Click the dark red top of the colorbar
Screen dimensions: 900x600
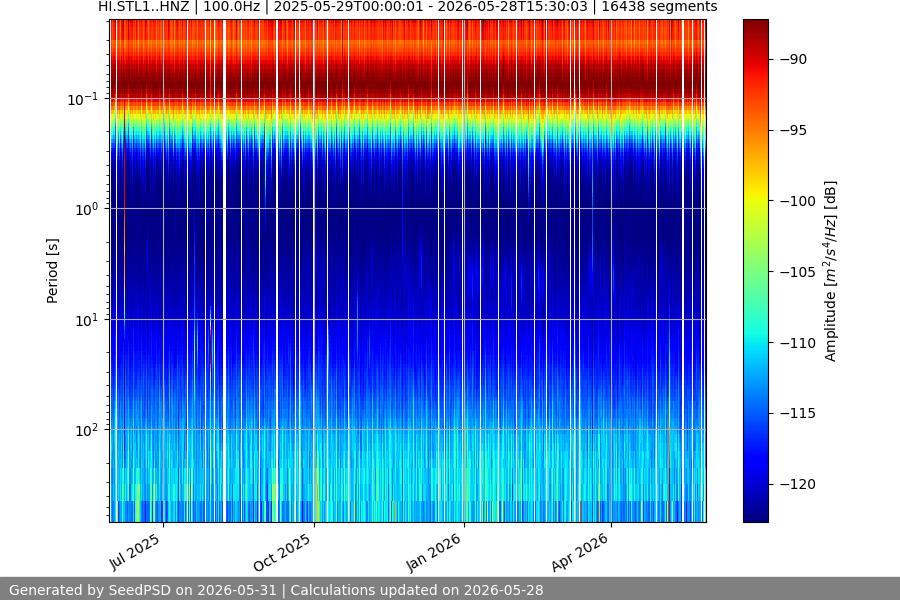click(x=755, y=29)
